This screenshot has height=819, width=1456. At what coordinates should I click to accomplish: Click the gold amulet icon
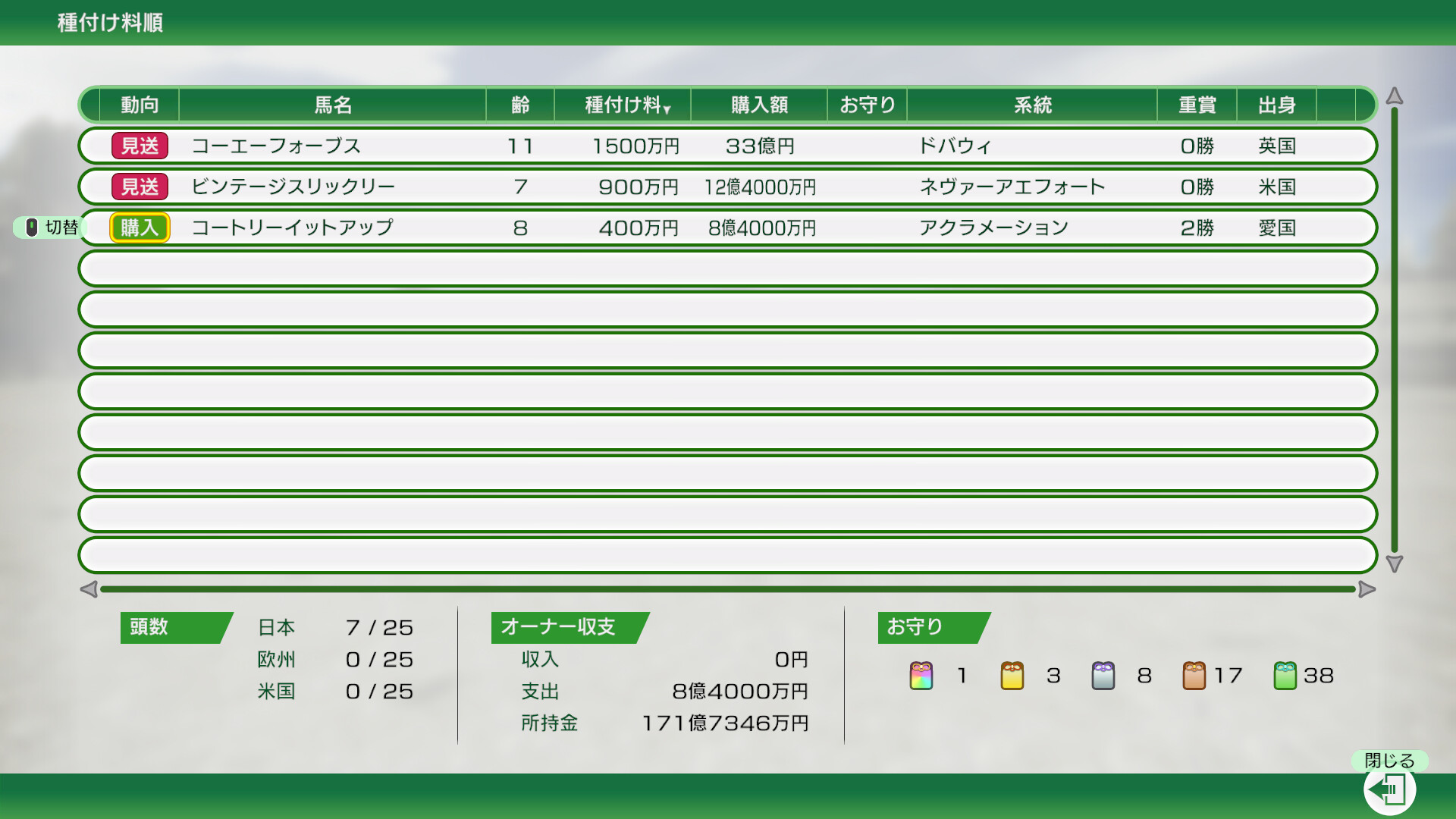pos(1012,676)
